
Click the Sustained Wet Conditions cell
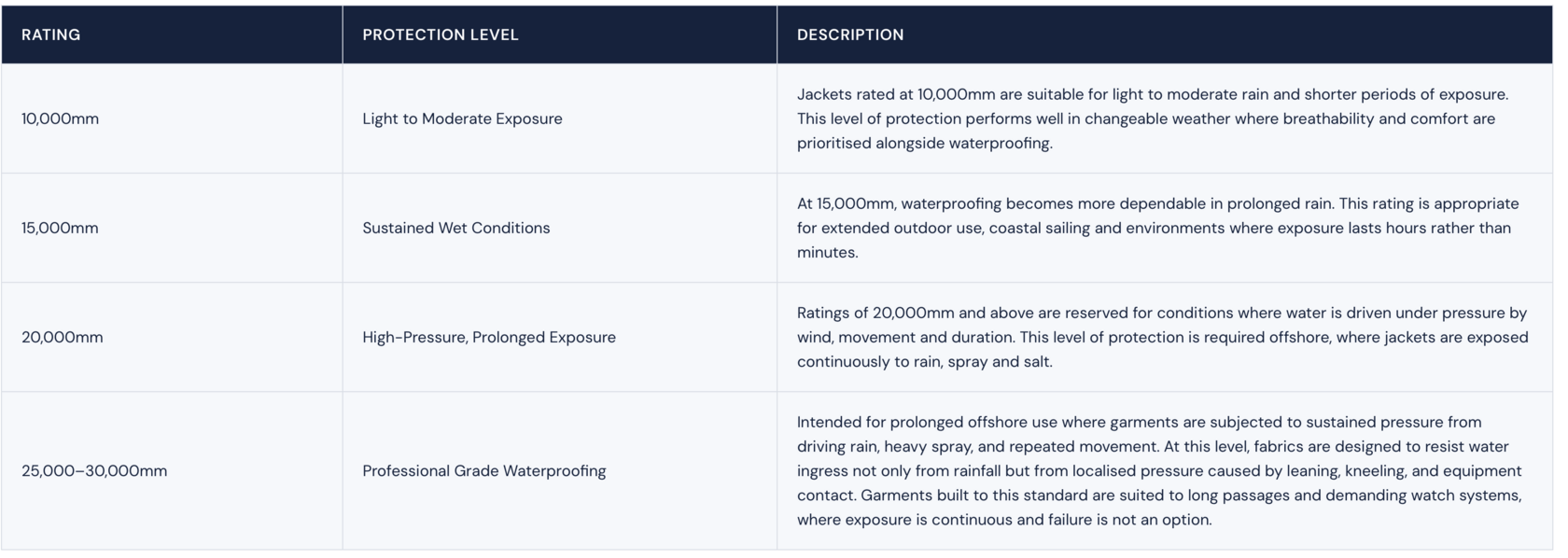click(x=560, y=228)
